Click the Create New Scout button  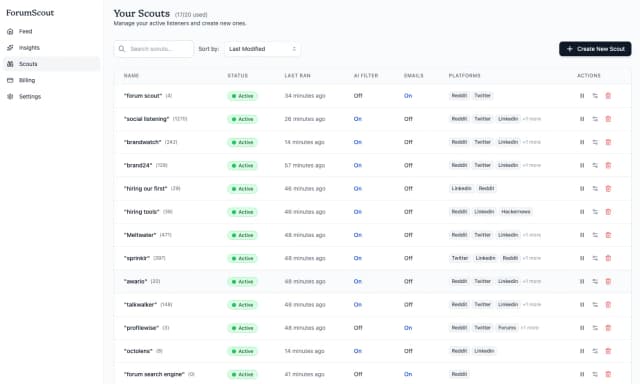[595, 49]
